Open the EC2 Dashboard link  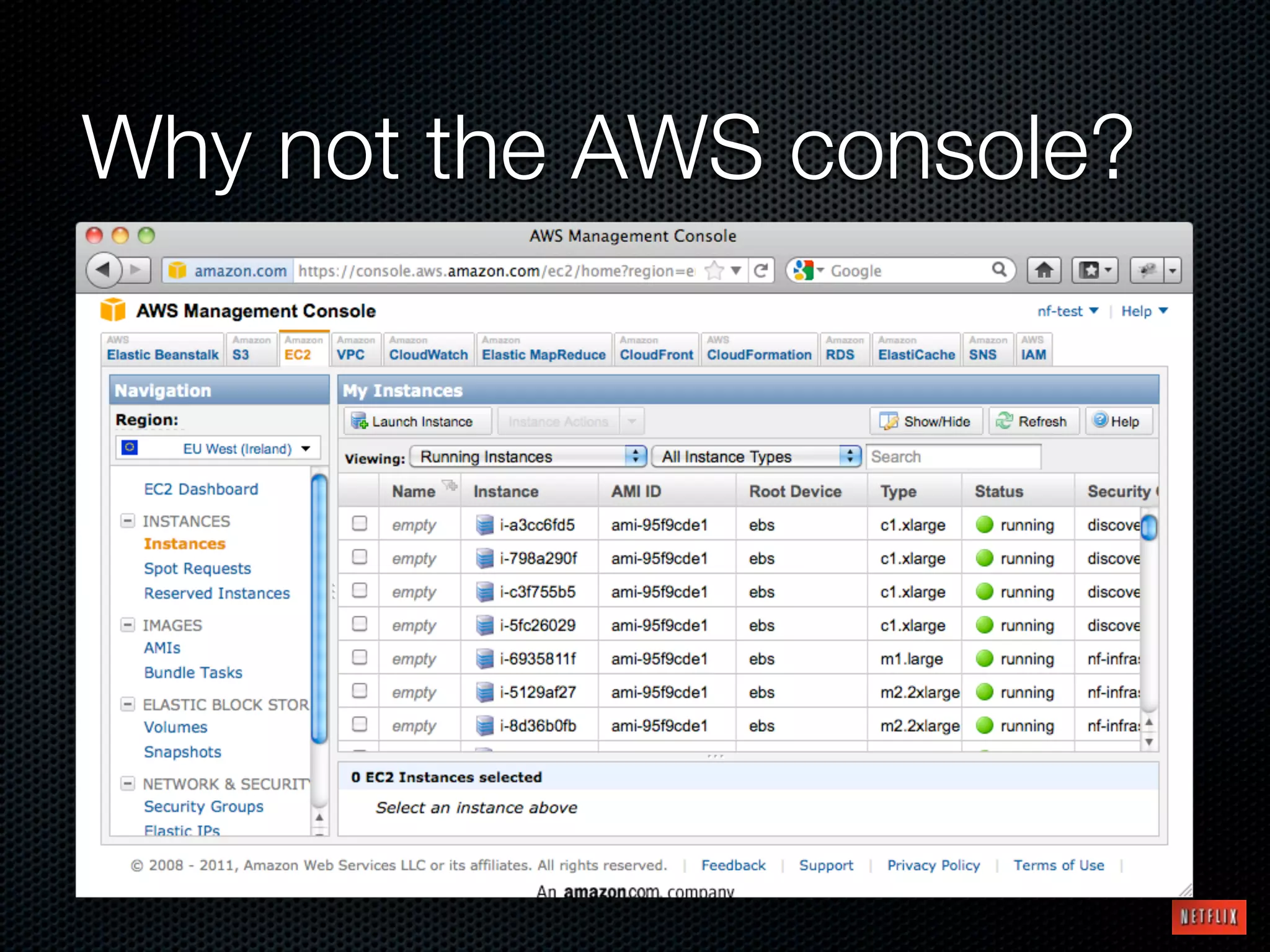201,489
